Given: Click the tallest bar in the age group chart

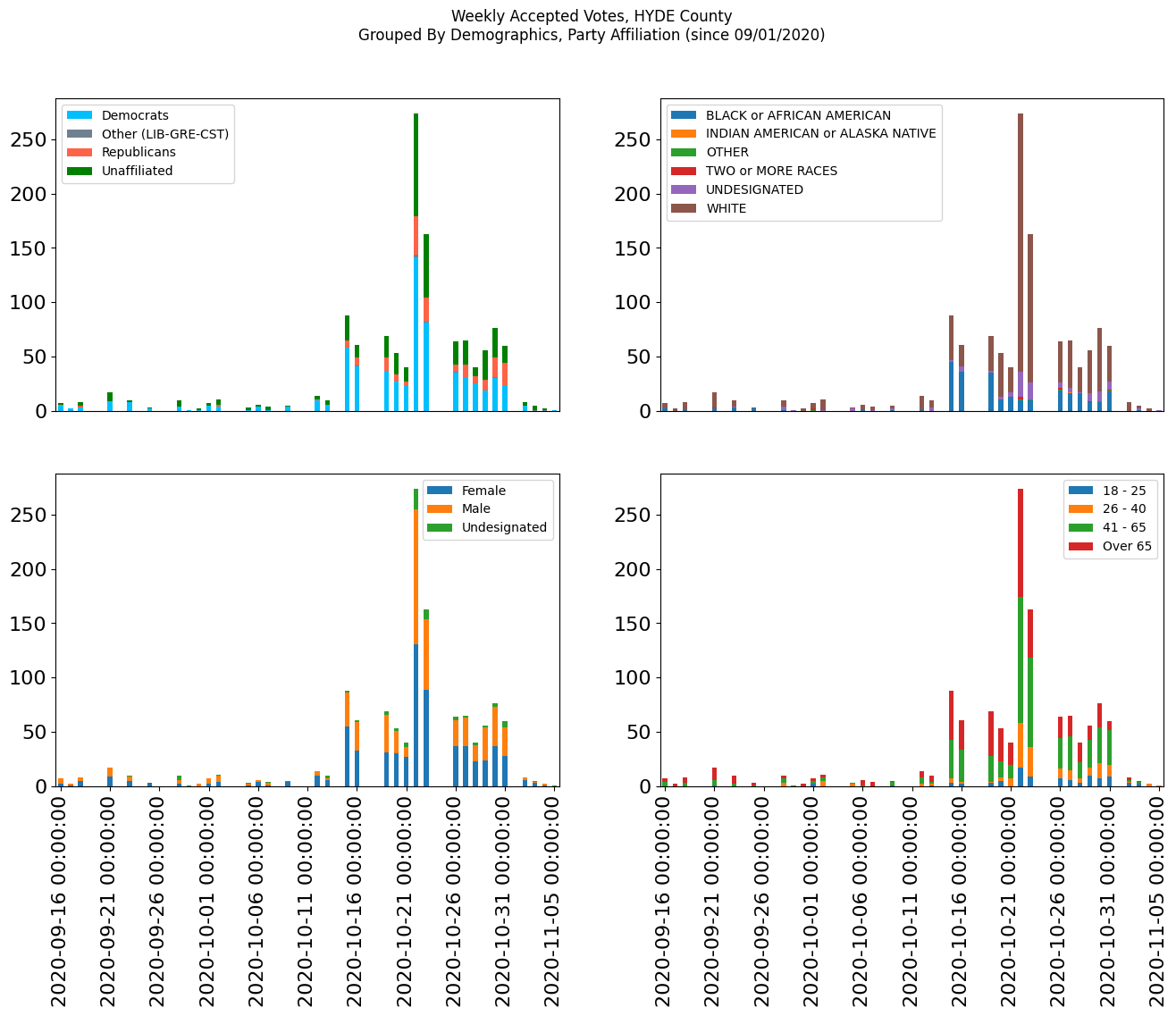Looking at the screenshot, I should tap(1021, 637).
